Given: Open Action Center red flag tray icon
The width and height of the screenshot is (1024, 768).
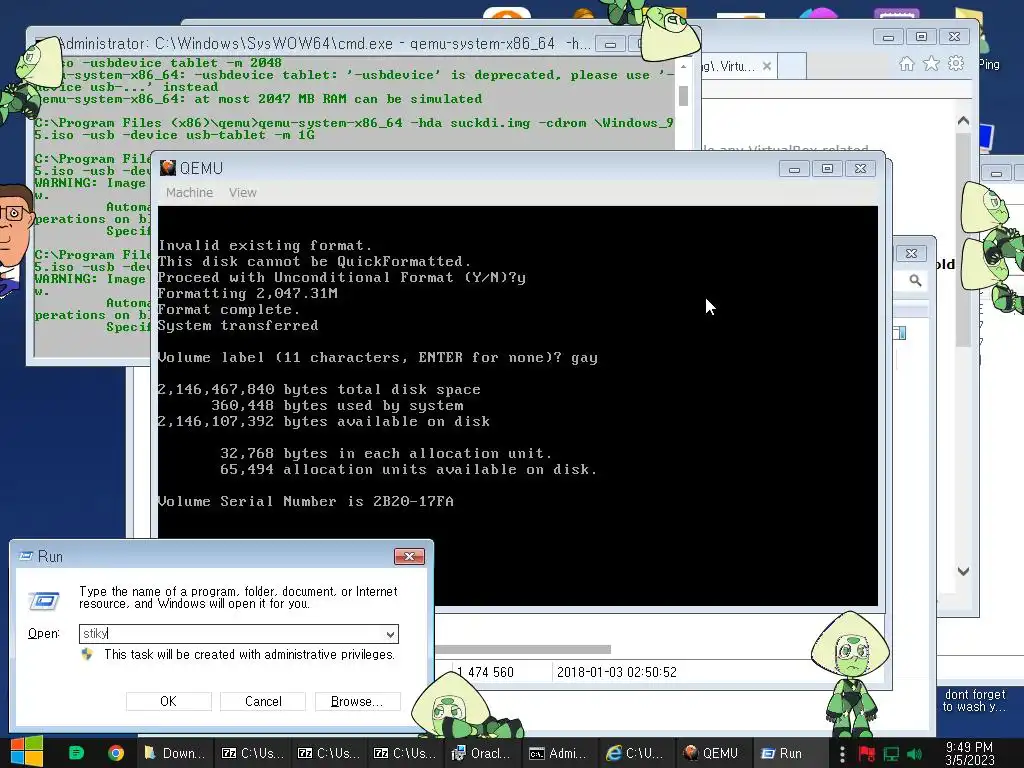Looking at the screenshot, I should [867, 754].
